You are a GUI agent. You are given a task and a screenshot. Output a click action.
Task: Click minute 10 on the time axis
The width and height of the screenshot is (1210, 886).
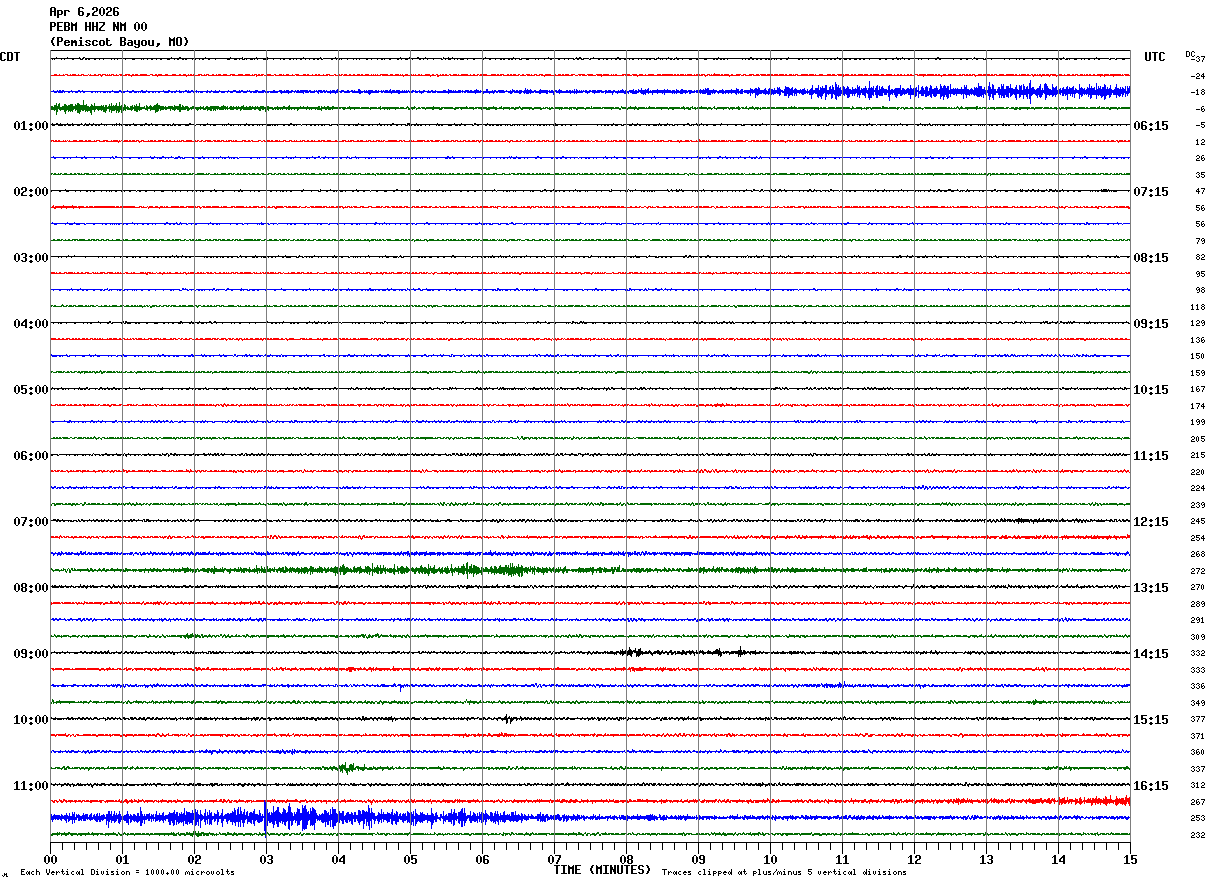(770, 859)
